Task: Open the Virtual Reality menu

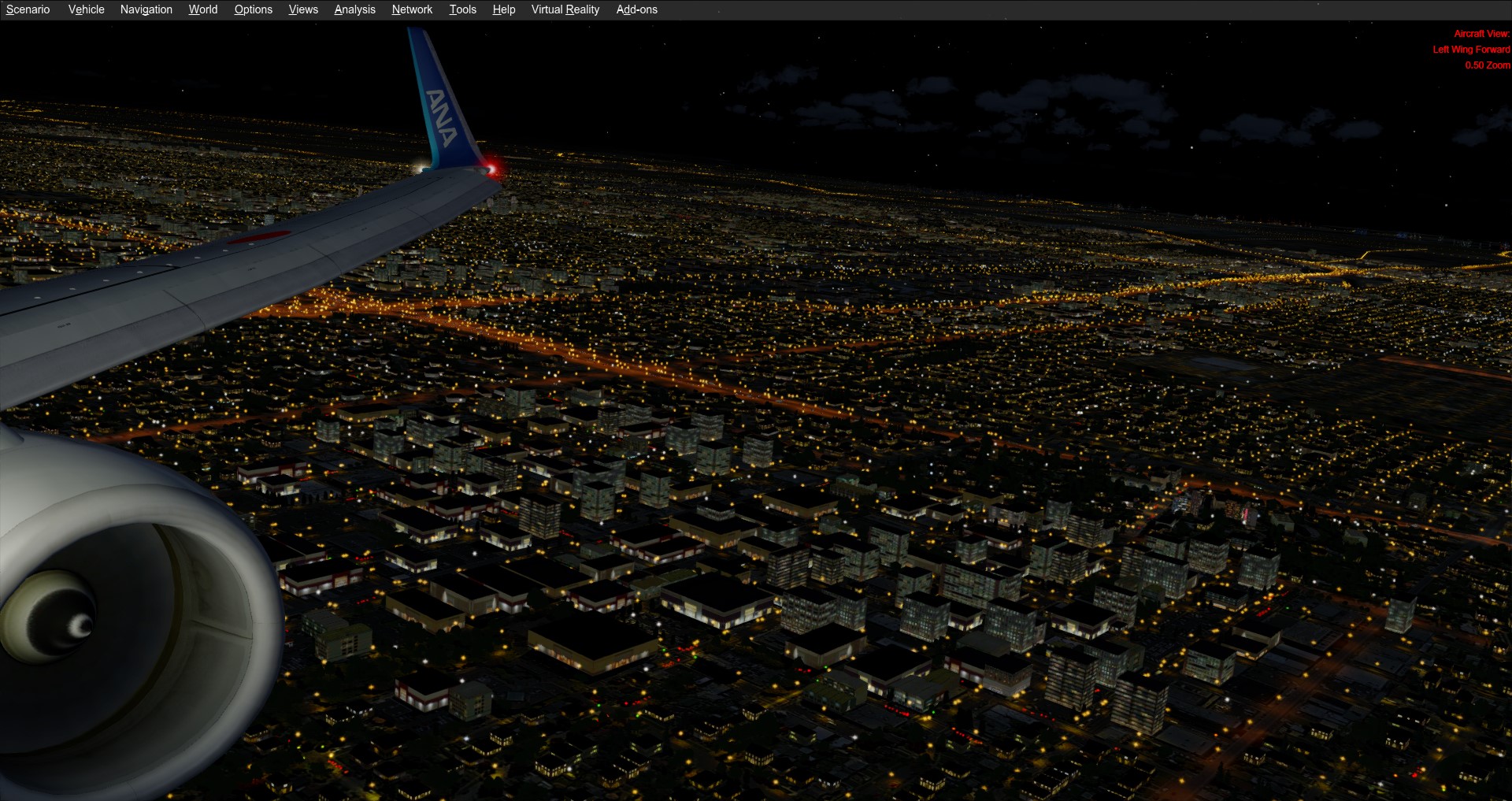Action: (565, 9)
